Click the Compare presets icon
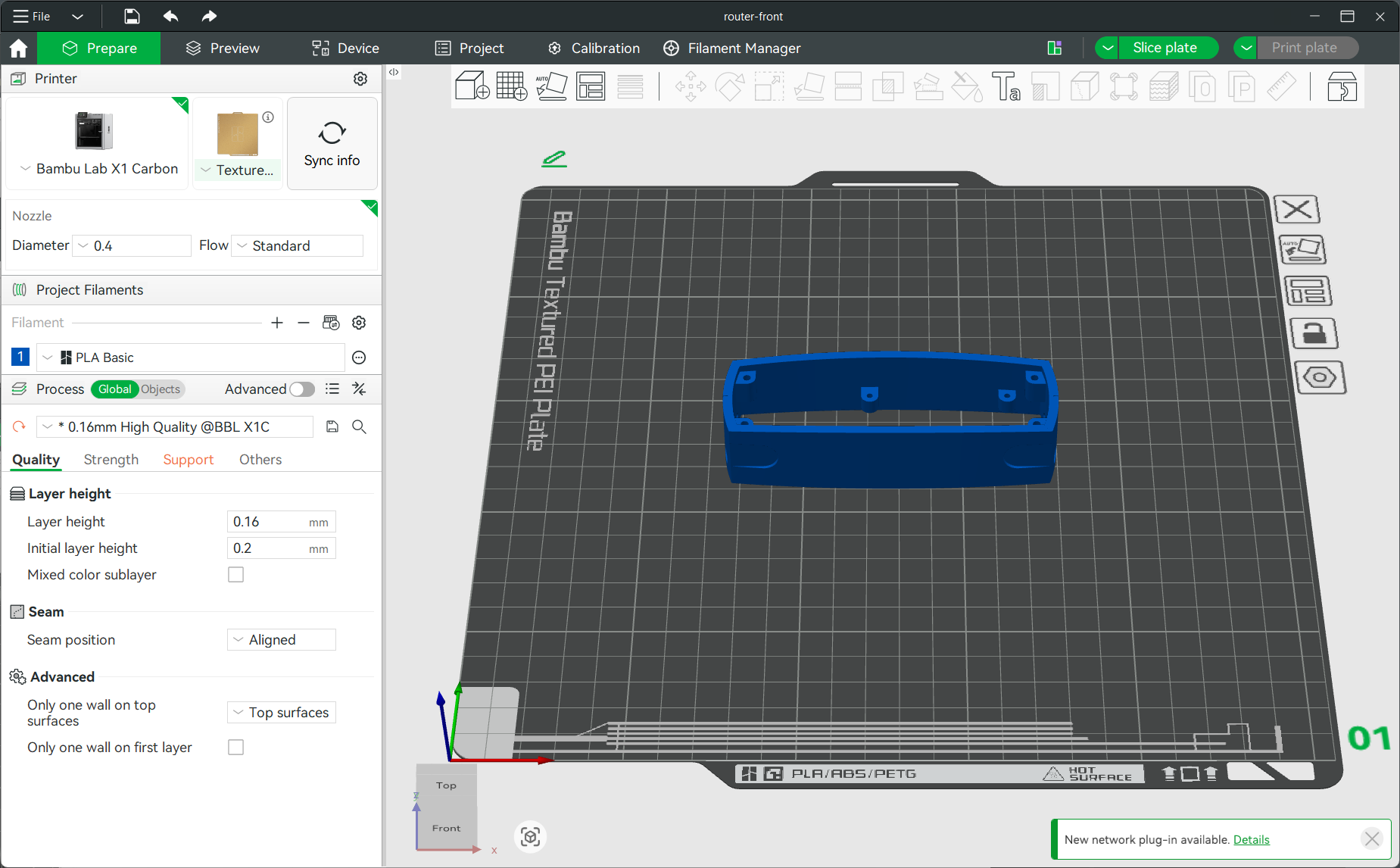This screenshot has height=868, width=1400. click(x=359, y=389)
